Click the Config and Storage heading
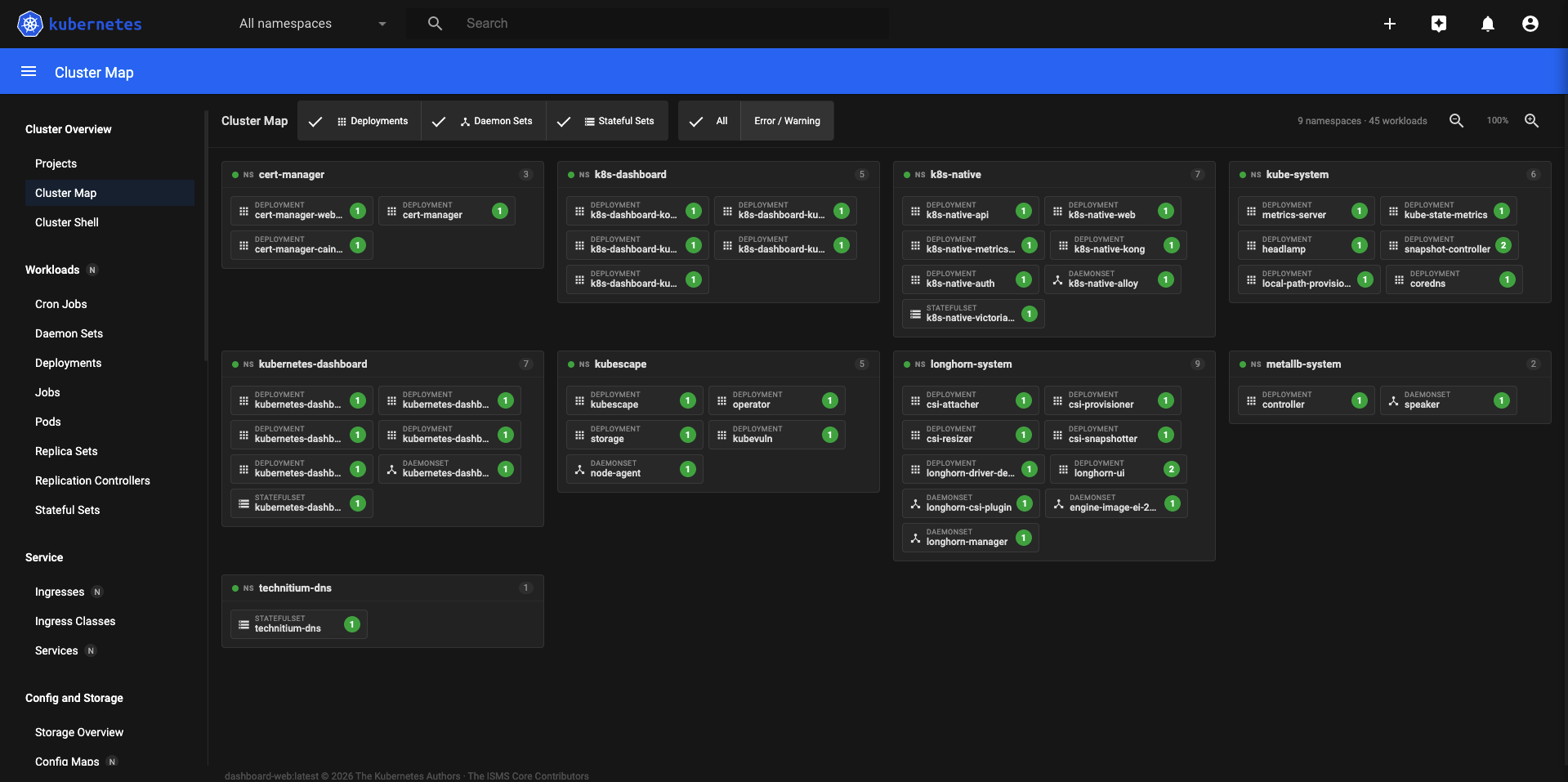The height and width of the screenshot is (782, 1568). [74, 698]
